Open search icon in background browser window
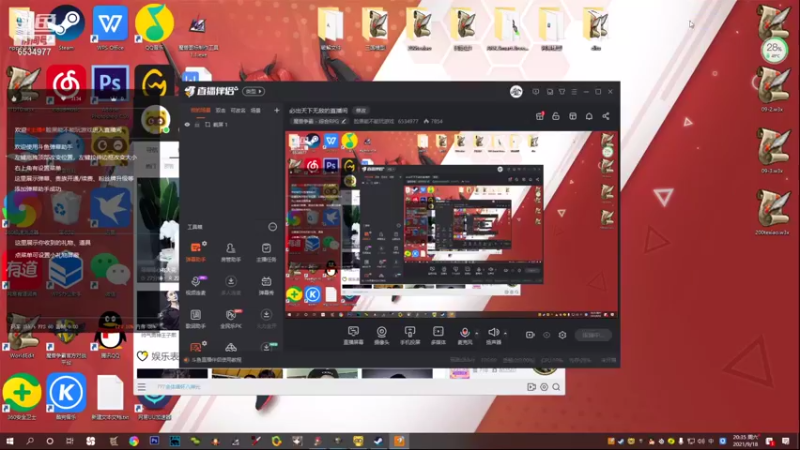 pos(556,387)
